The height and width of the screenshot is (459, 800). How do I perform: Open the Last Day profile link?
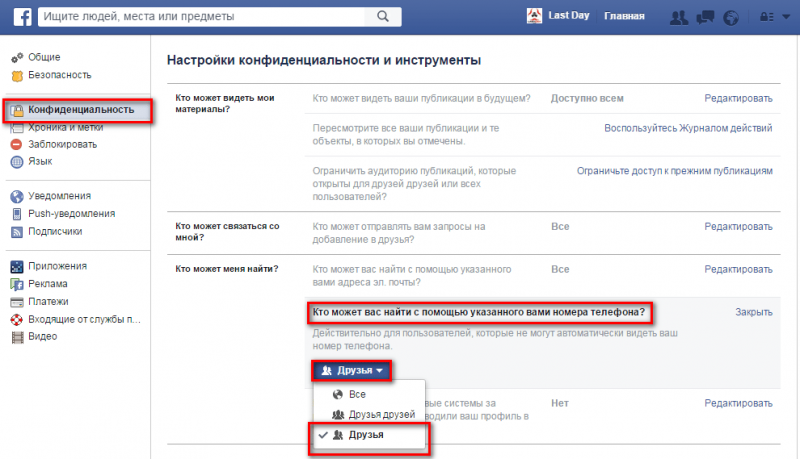[568, 15]
